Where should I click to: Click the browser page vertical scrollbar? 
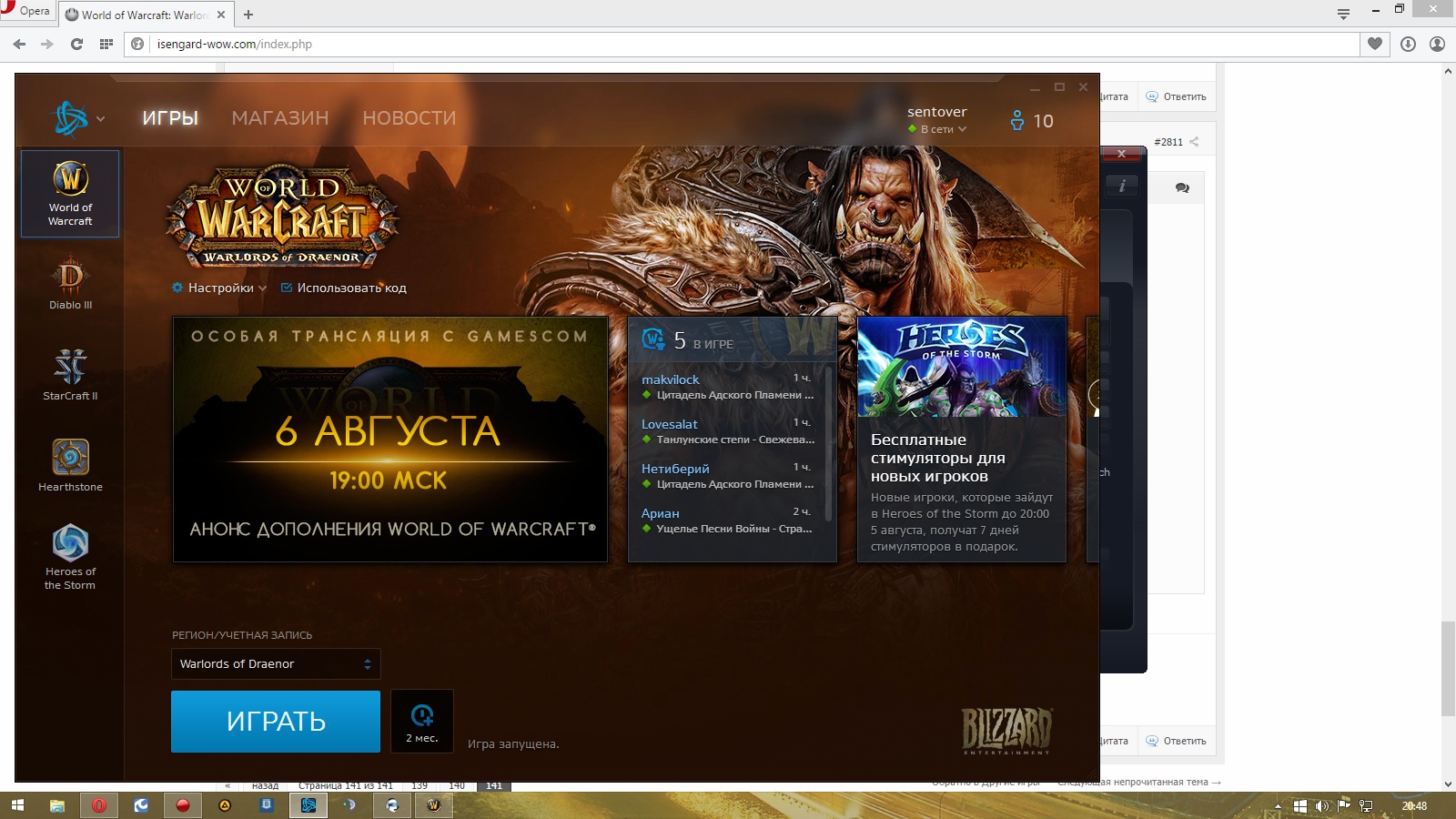pos(1448,669)
